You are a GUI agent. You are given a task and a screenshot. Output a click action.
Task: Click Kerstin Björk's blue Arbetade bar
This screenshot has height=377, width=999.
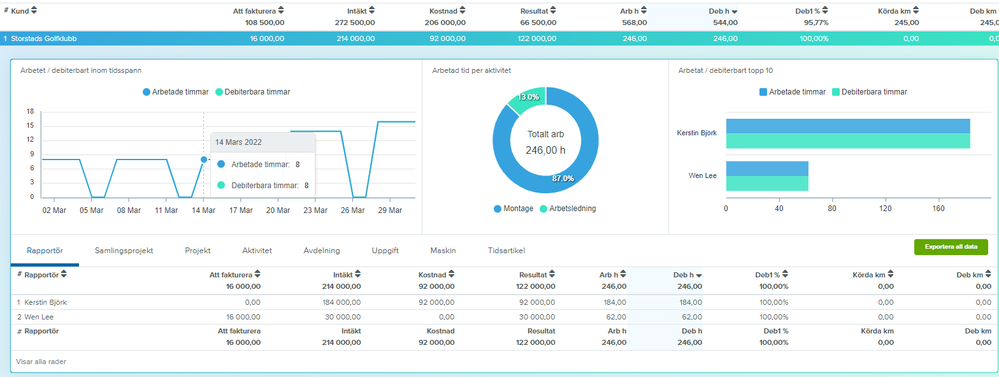pyautogui.click(x=848, y=126)
